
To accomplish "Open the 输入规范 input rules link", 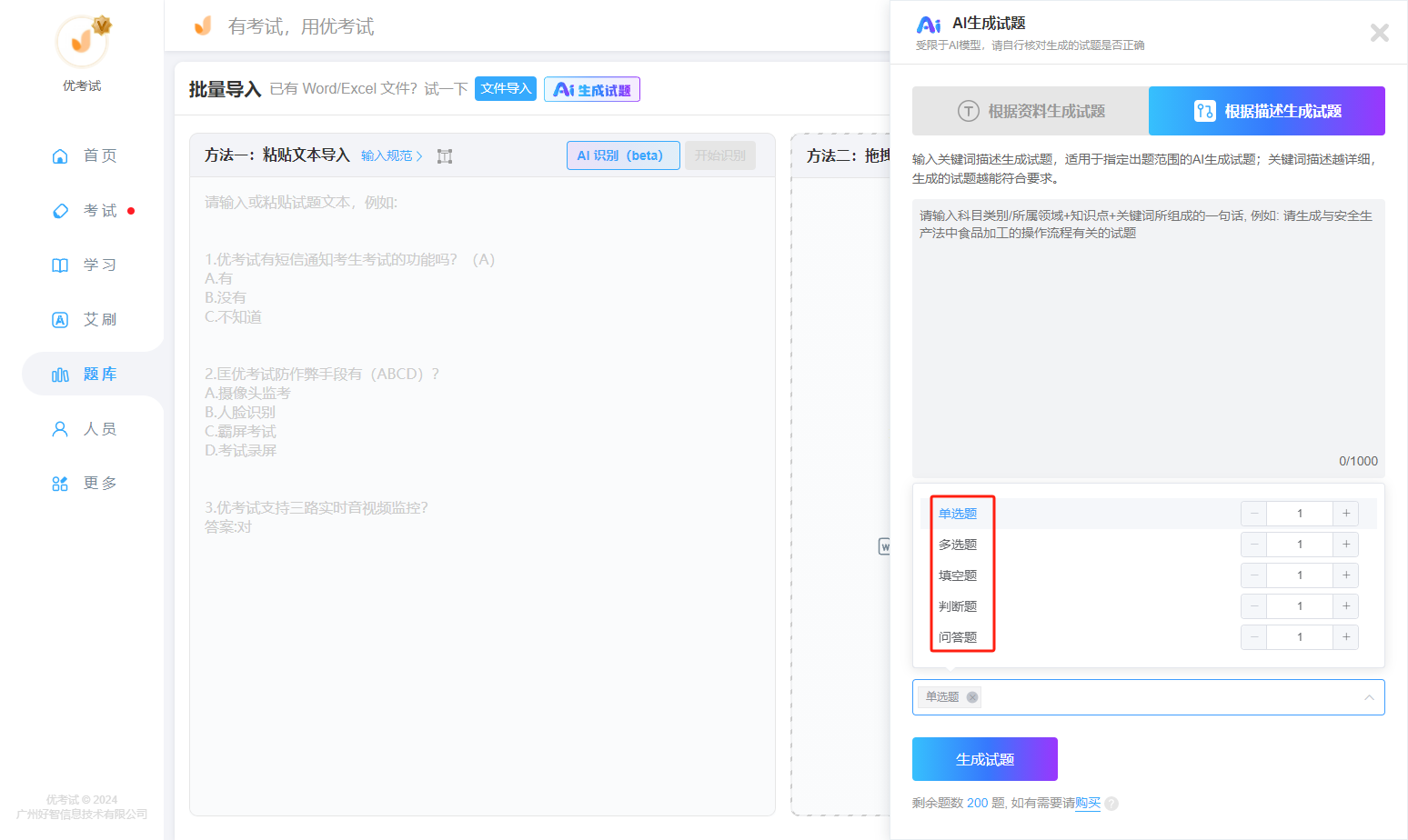I will click(x=391, y=155).
